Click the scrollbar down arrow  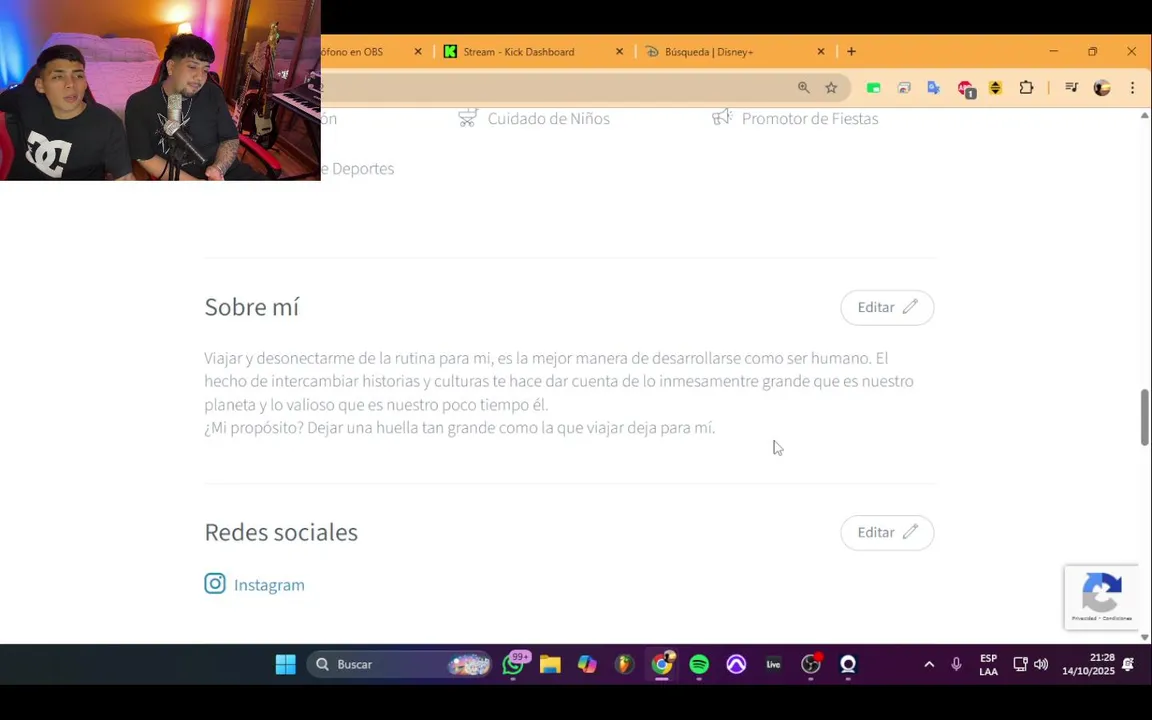pyautogui.click(x=1144, y=637)
